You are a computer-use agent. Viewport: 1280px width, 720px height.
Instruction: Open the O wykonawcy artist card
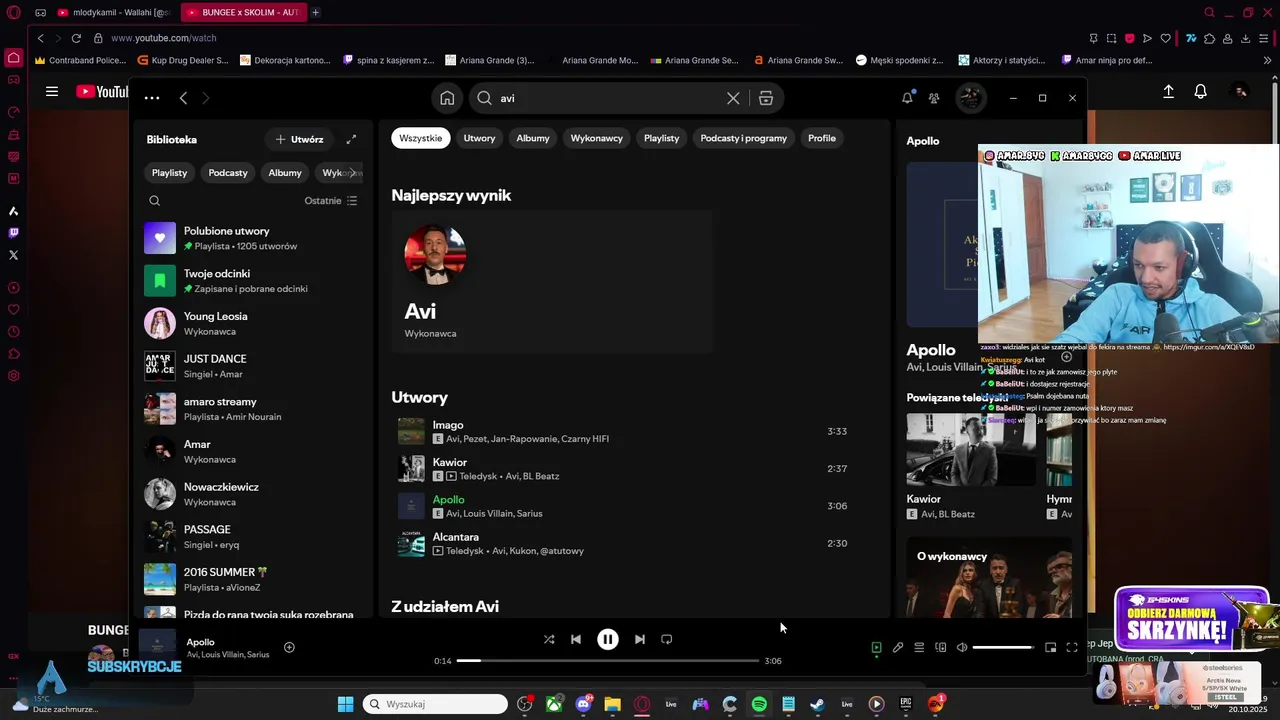[989, 578]
